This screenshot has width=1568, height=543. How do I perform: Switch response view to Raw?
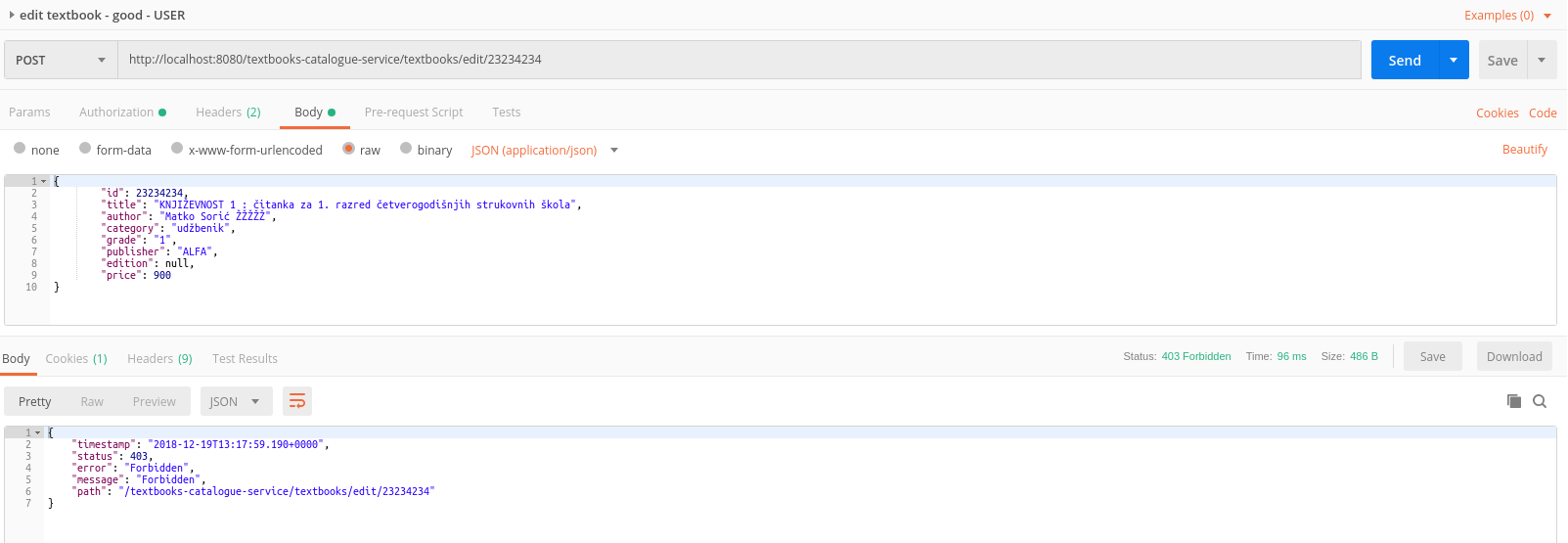(92, 401)
